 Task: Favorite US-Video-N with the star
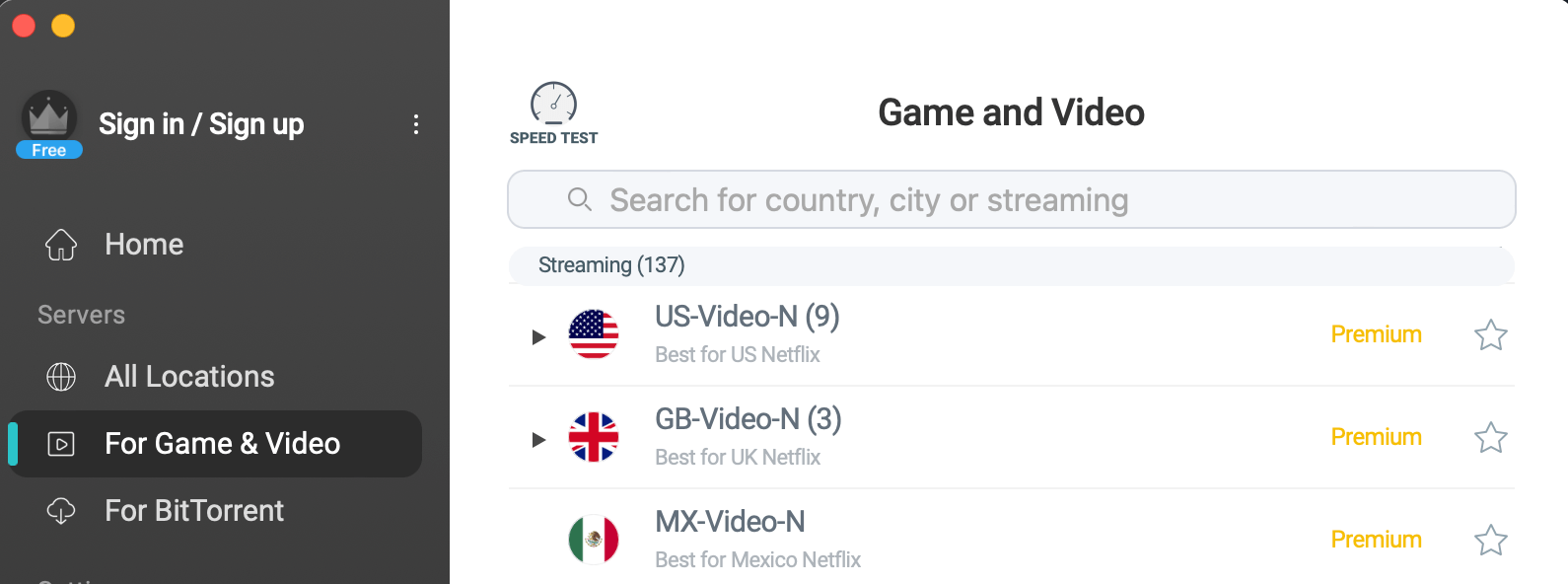(1490, 335)
